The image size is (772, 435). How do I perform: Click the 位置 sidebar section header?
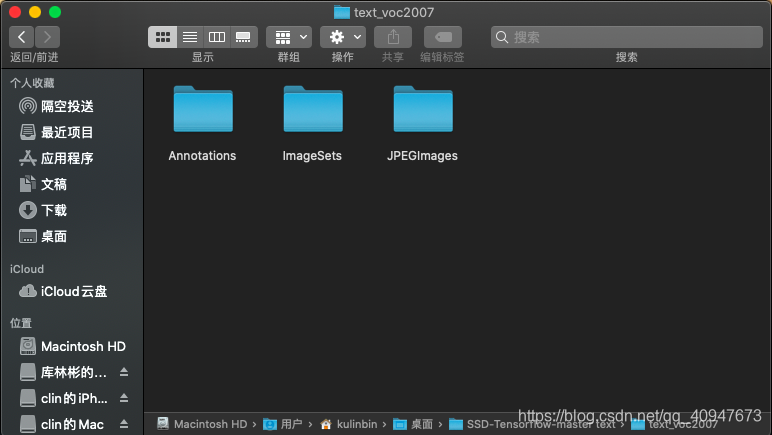point(21,323)
